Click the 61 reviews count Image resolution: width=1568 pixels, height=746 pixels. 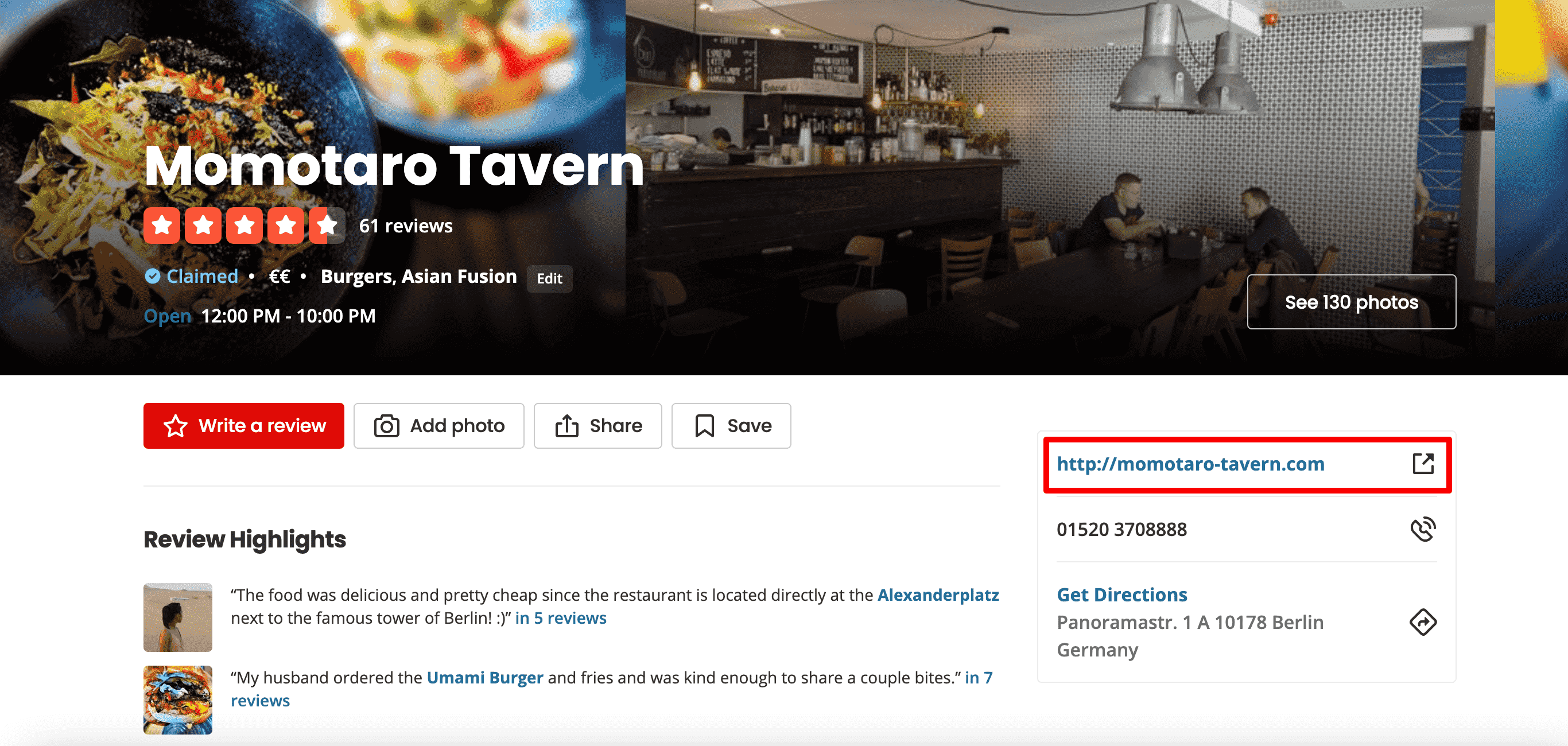405,226
